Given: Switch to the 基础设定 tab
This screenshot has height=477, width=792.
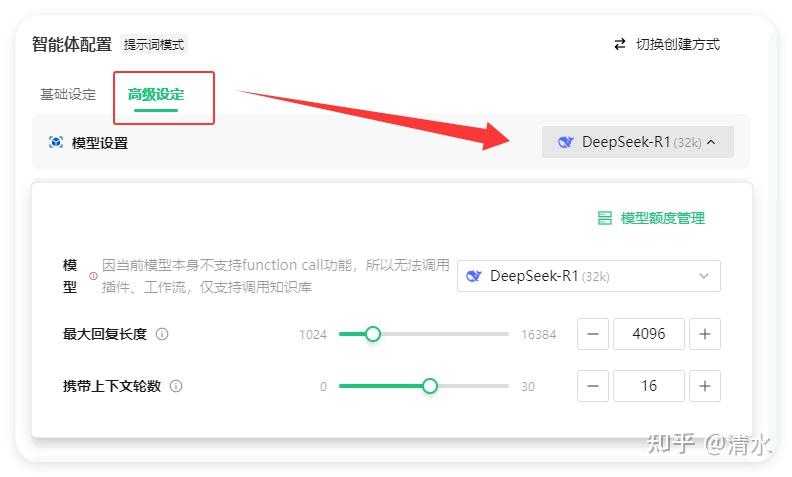Looking at the screenshot, I should [x=68, y=94].
